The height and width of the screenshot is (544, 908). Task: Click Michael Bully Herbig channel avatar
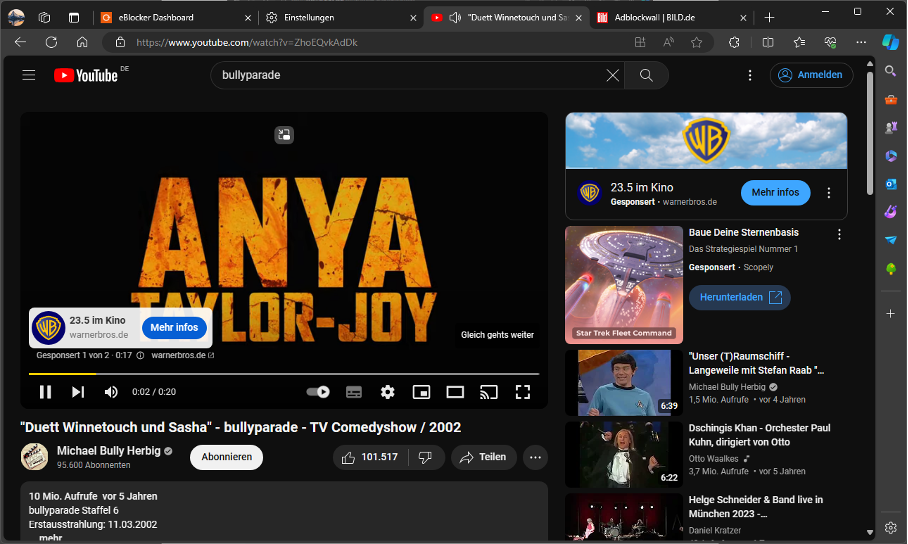pos(34,457)
